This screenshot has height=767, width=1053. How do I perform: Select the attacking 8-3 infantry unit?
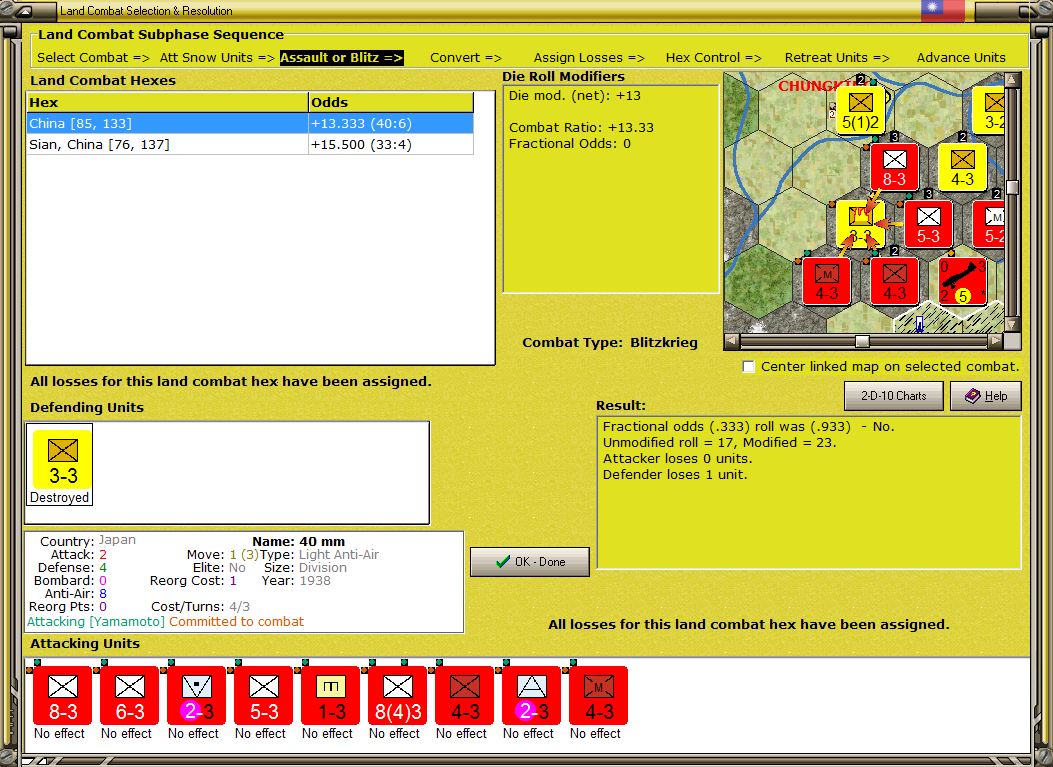click(62, 696)
